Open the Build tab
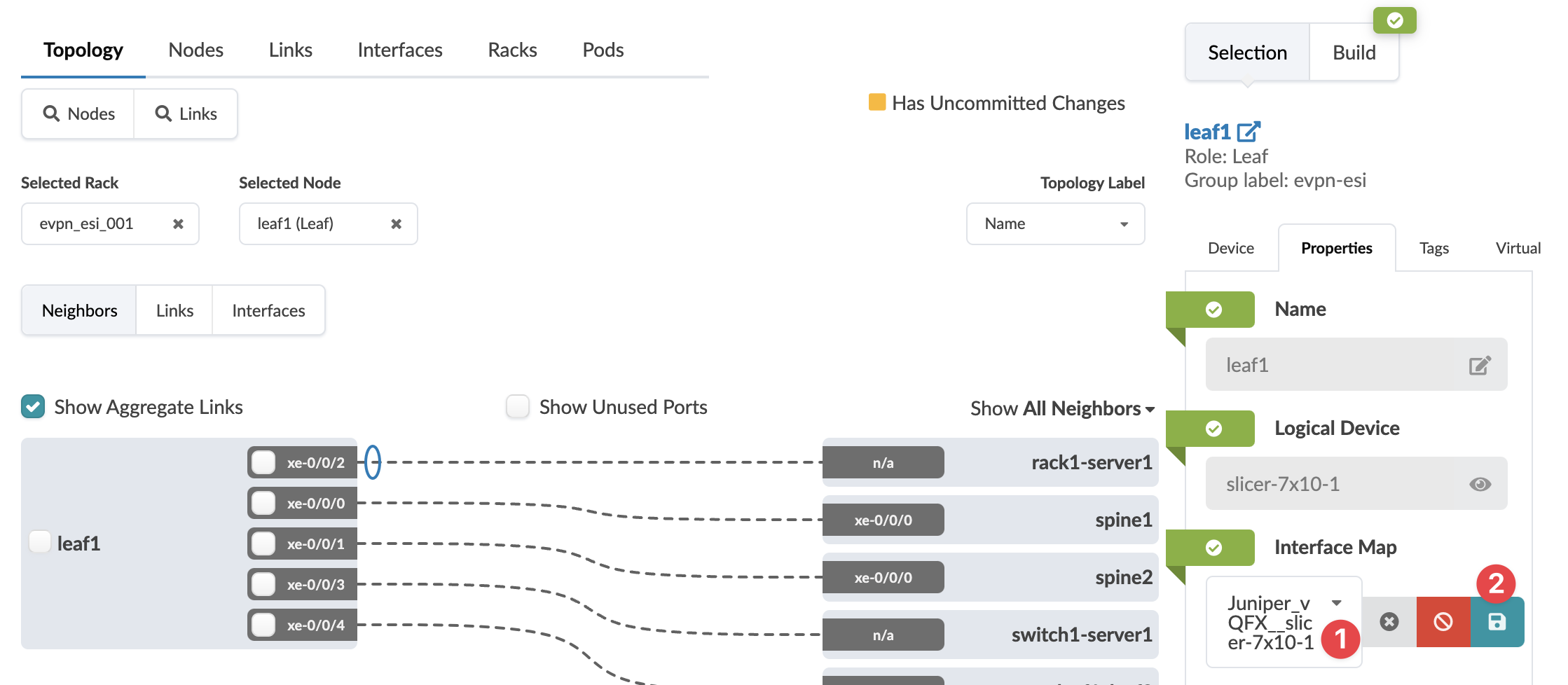 1354,53
